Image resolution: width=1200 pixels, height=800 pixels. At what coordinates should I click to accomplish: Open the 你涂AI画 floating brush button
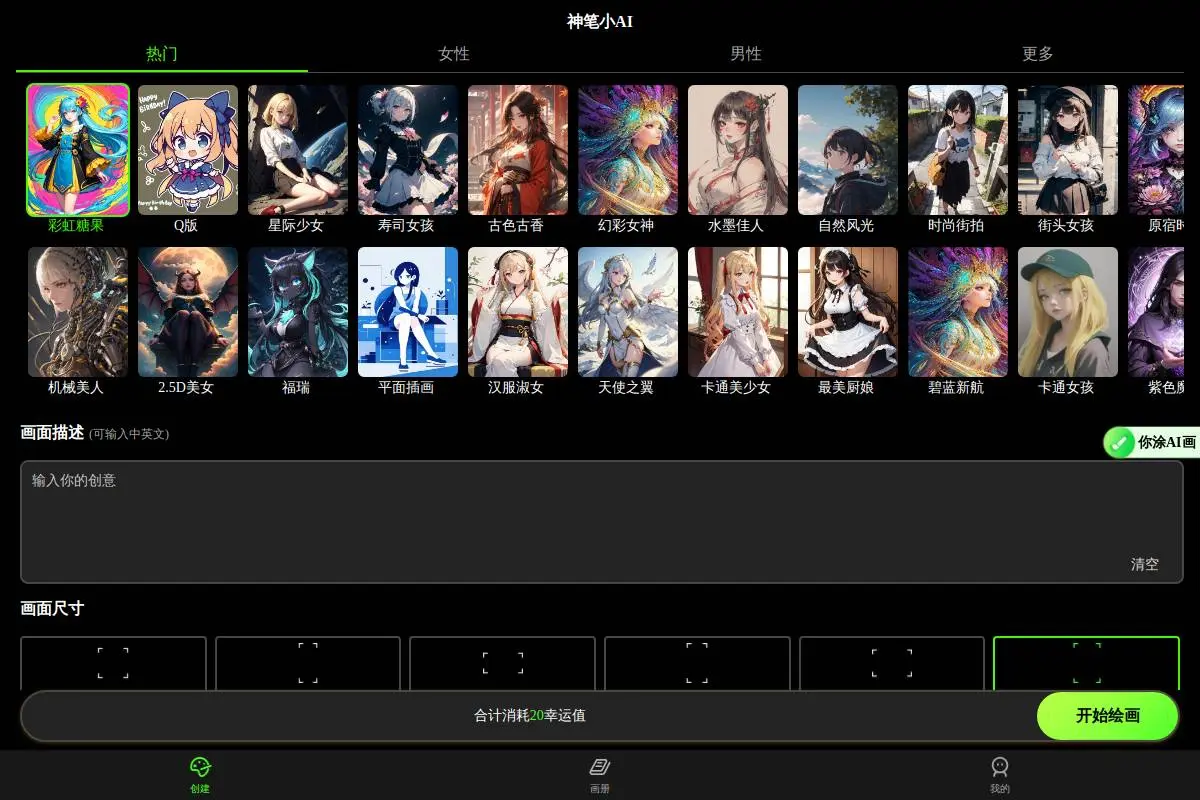point(1152,442)
